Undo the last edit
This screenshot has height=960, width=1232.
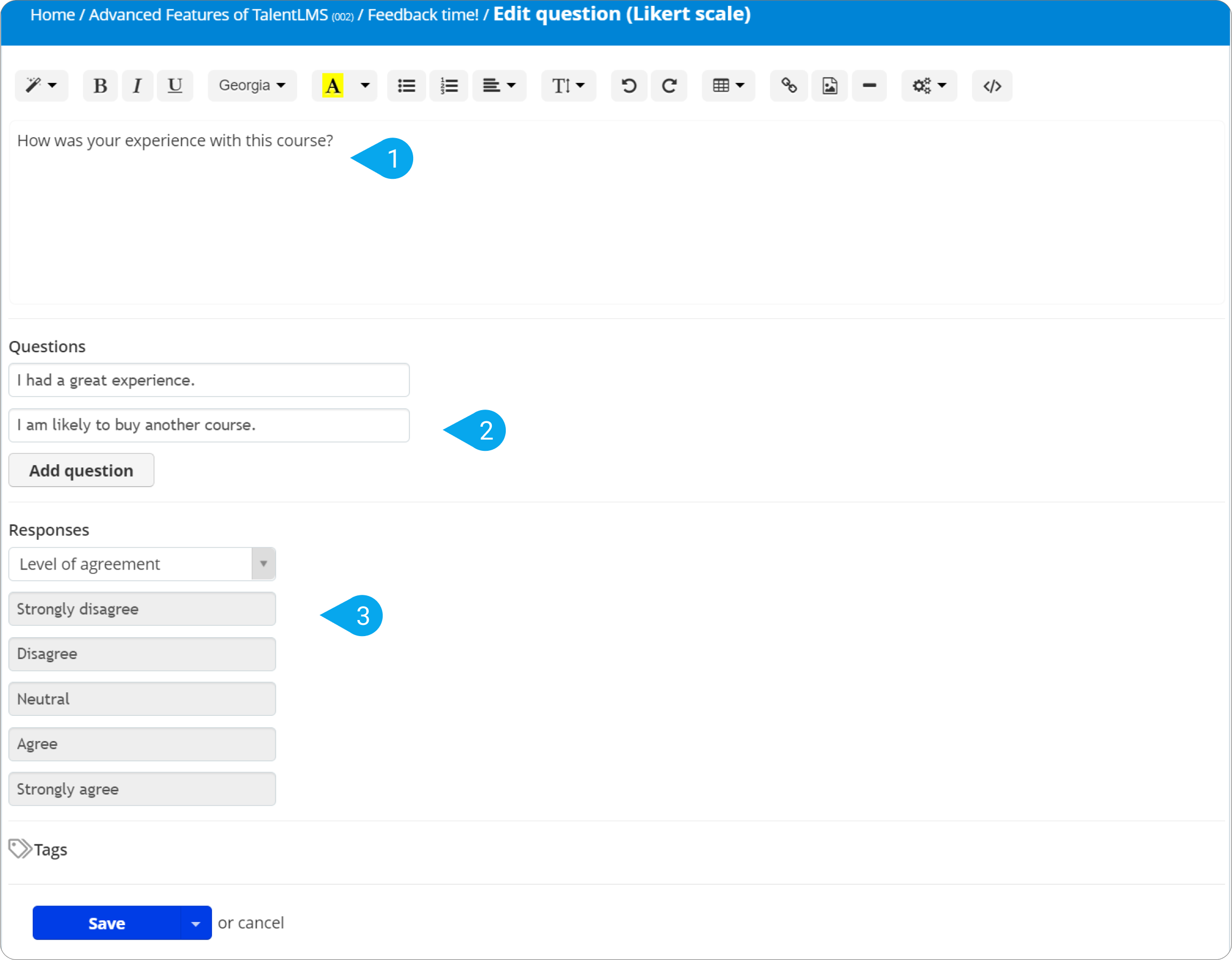[629, 86]
